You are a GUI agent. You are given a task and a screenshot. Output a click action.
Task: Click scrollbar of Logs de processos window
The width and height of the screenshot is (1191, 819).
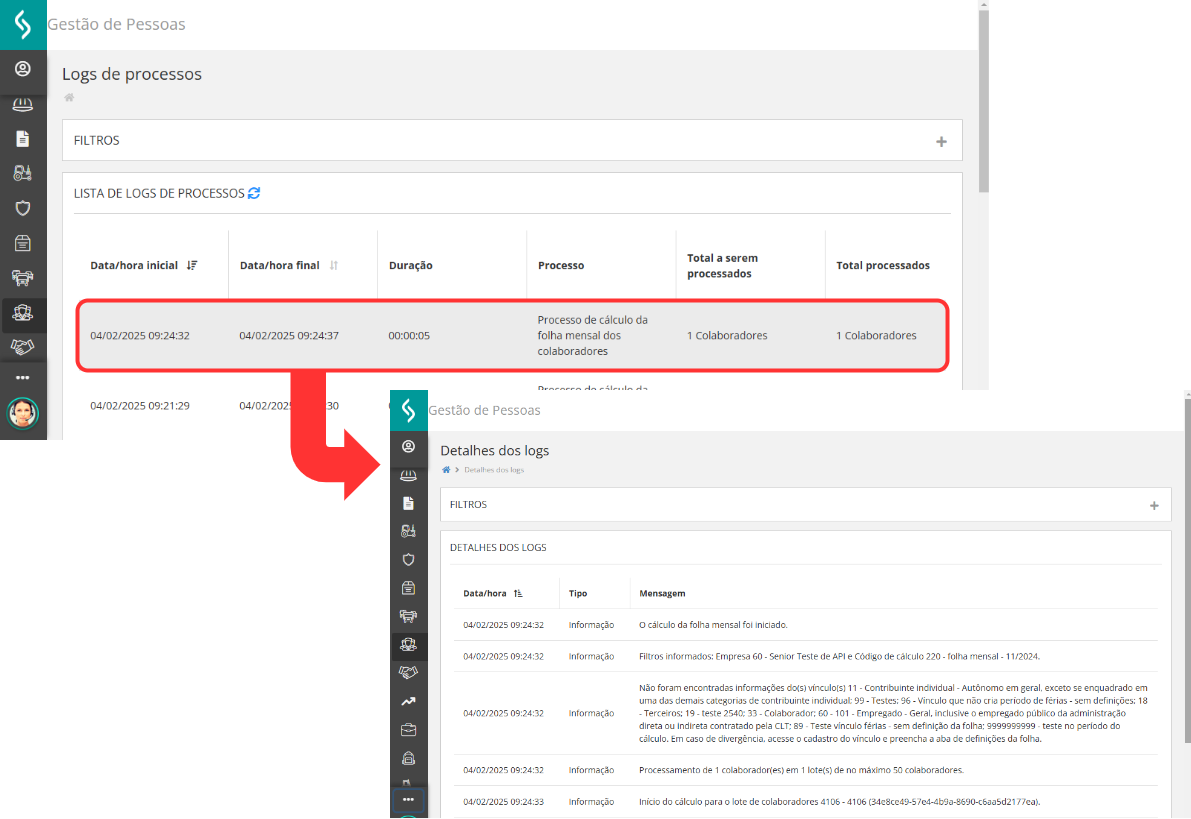(x=984, y=101)
